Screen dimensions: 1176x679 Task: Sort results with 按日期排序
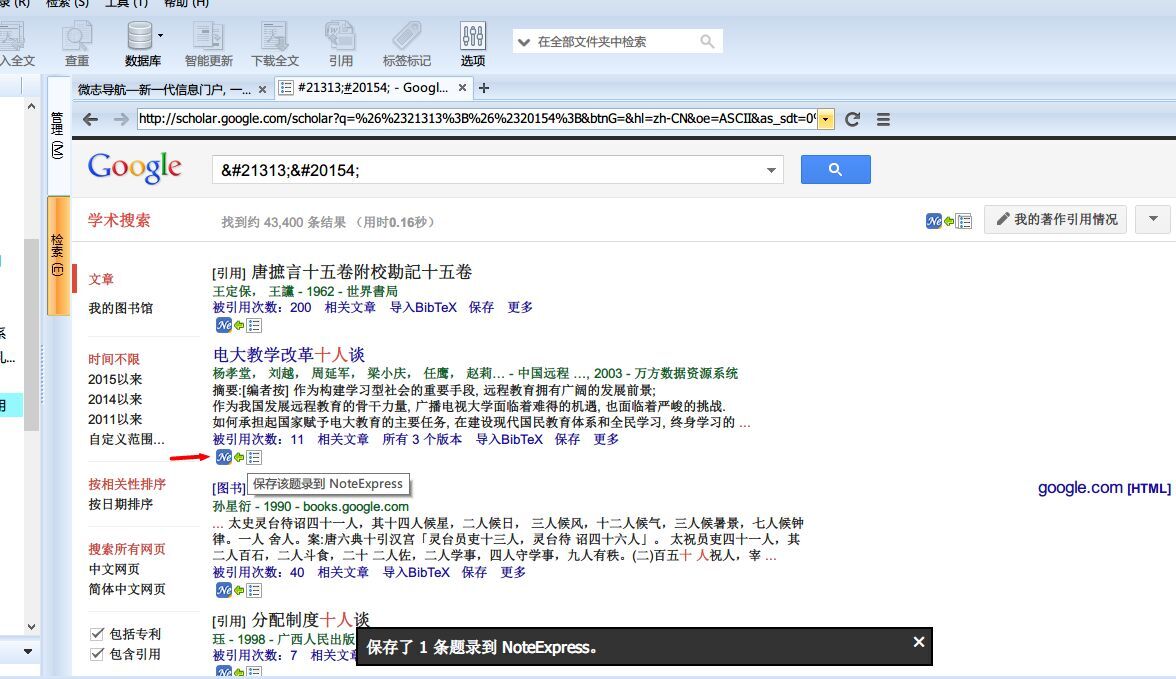[121, 503]
